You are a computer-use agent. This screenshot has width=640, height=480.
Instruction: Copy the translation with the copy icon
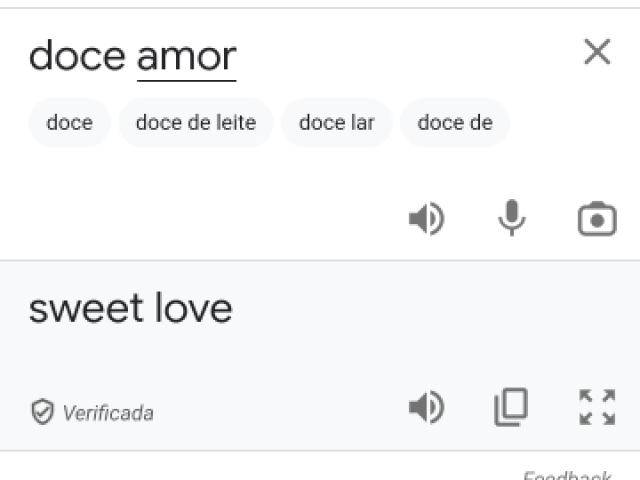511,407
